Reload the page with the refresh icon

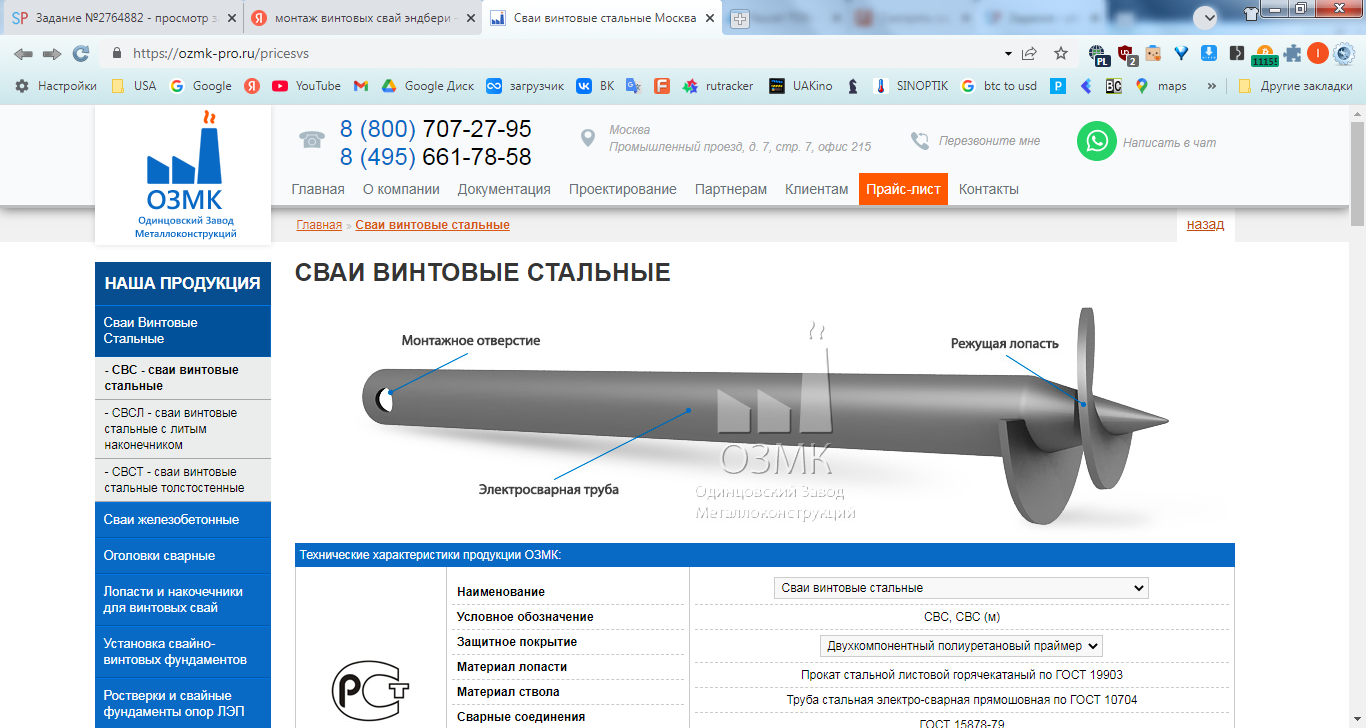[x=81, y=54]
